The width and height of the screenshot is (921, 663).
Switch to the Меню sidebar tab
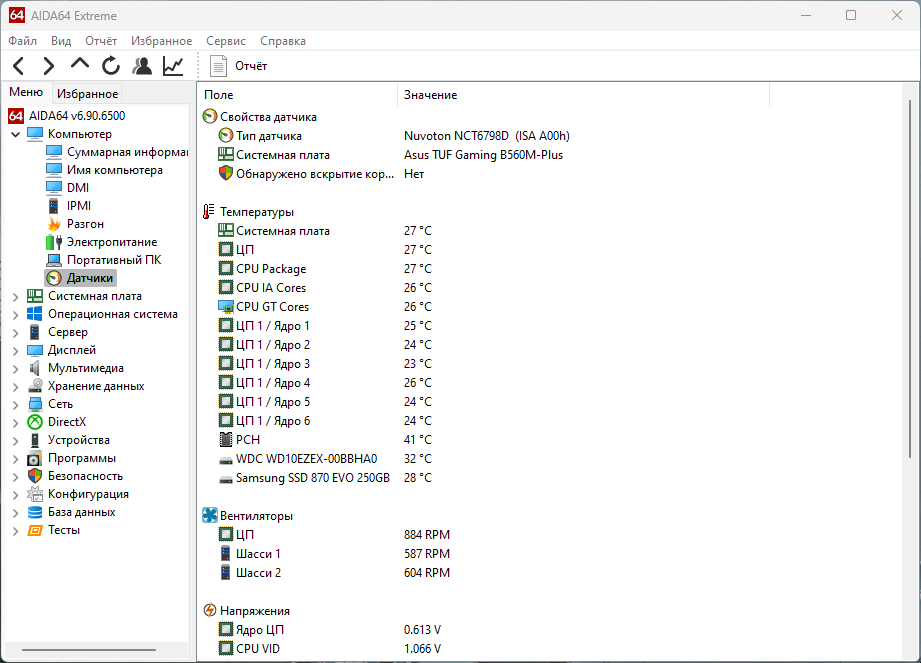(26, 92)
